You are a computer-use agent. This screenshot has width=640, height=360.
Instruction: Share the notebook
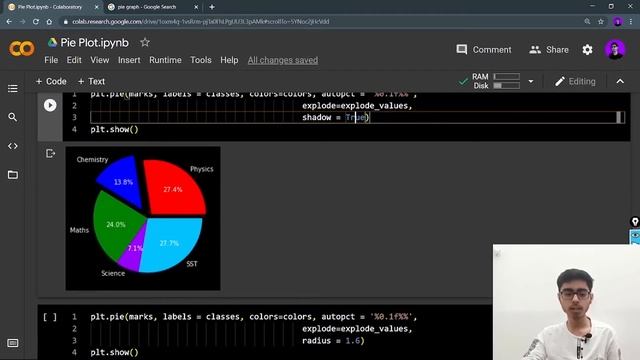549,50
